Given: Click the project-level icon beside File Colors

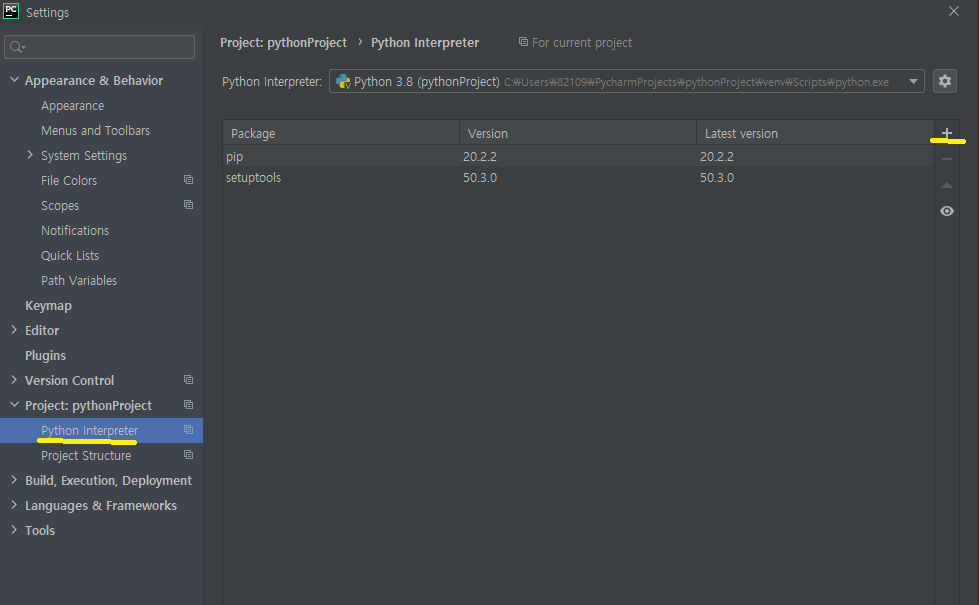Looking at the screenshot, I should pyautogui.click(x=188, y=180).
